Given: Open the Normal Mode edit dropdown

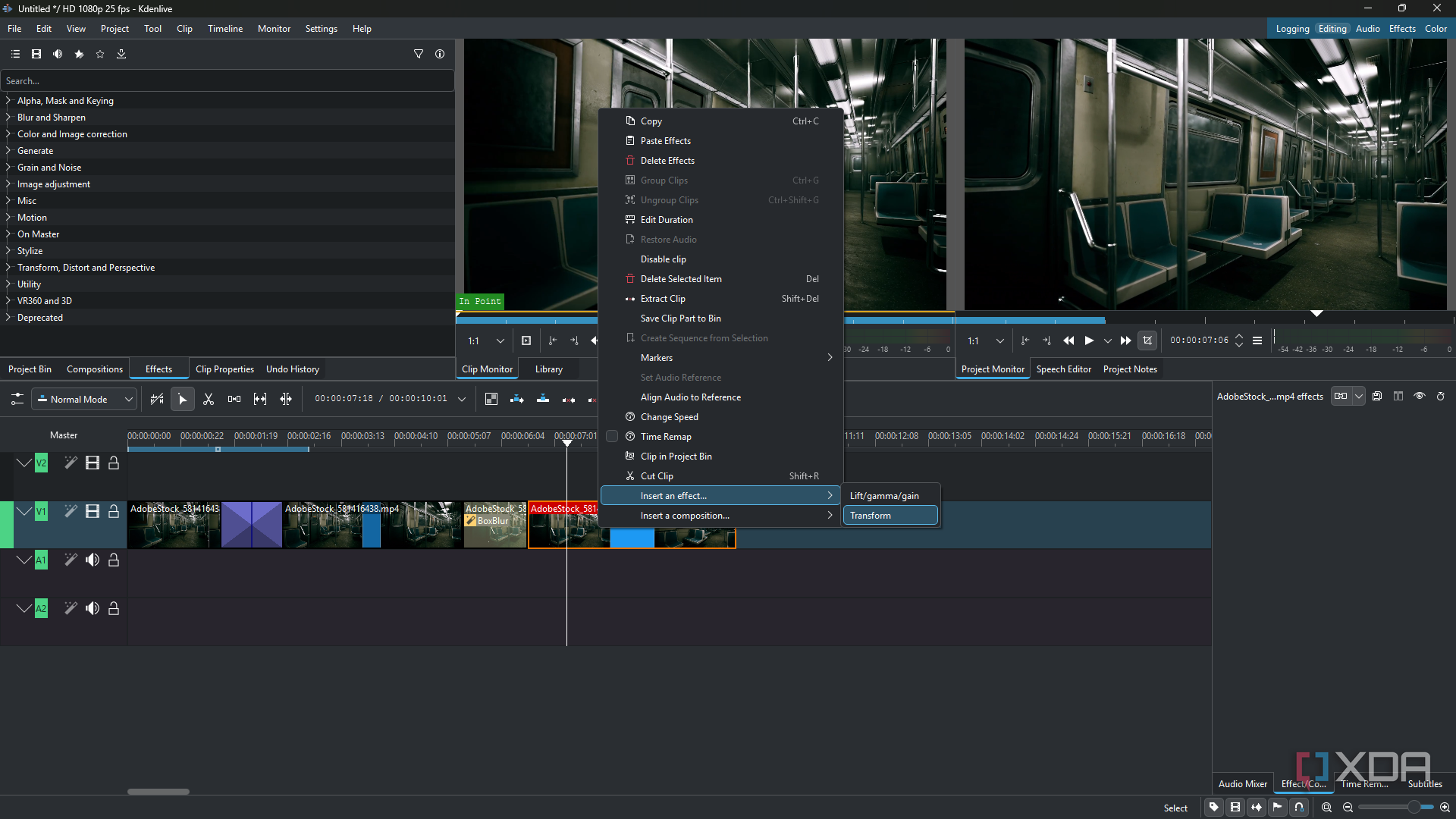Looking at the screenshot, I should point(84,400).
